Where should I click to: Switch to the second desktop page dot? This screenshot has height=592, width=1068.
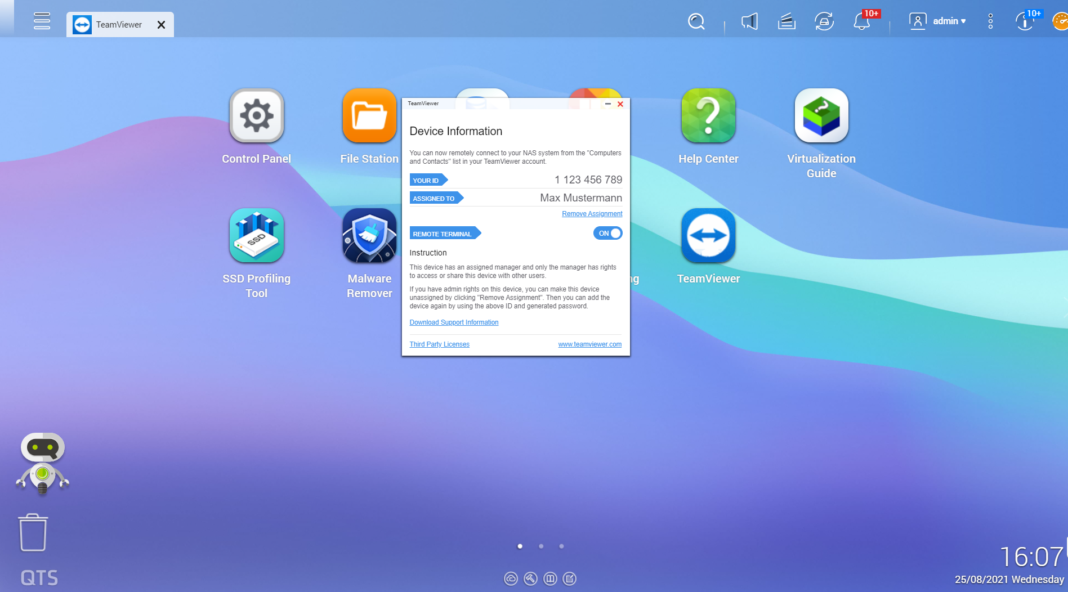pos(540,546)
